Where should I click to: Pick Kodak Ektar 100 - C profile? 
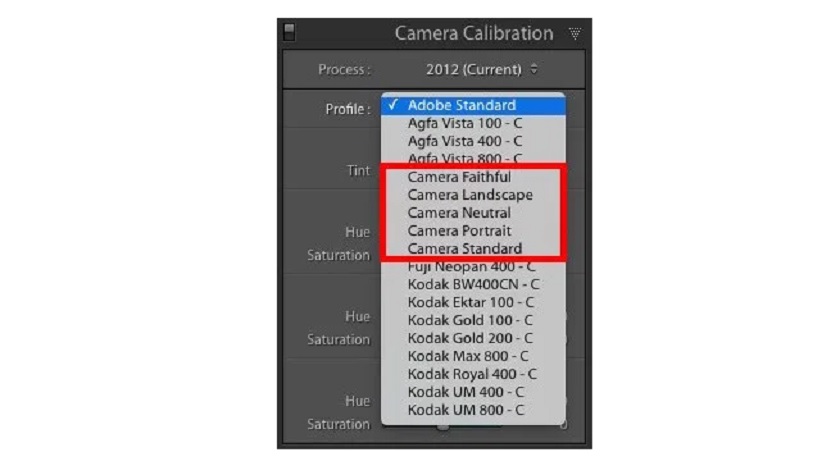pyautogui.click(x=470, y=302)
